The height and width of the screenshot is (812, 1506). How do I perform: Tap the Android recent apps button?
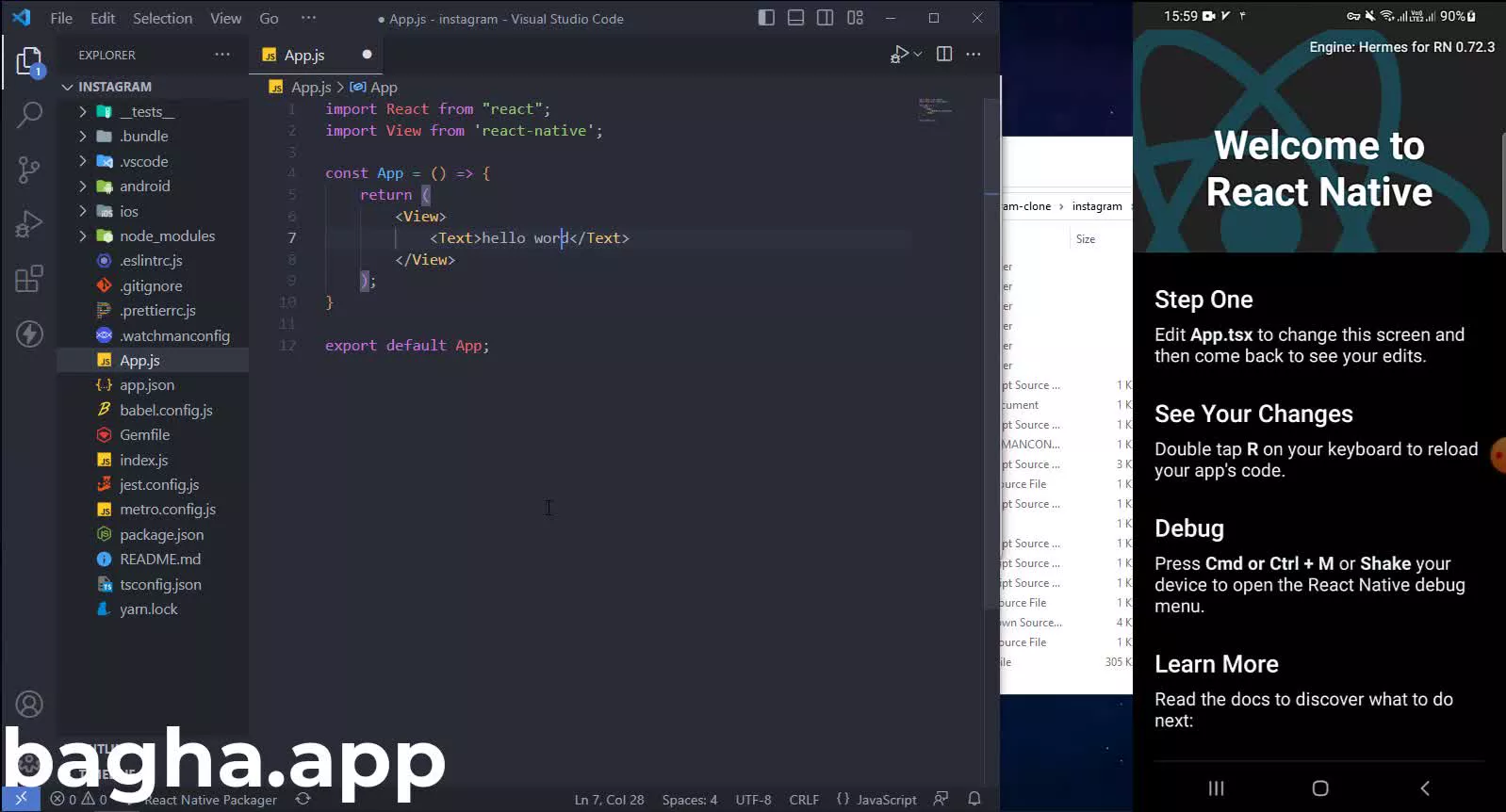pyautogui.click(x=1216, y=788)
